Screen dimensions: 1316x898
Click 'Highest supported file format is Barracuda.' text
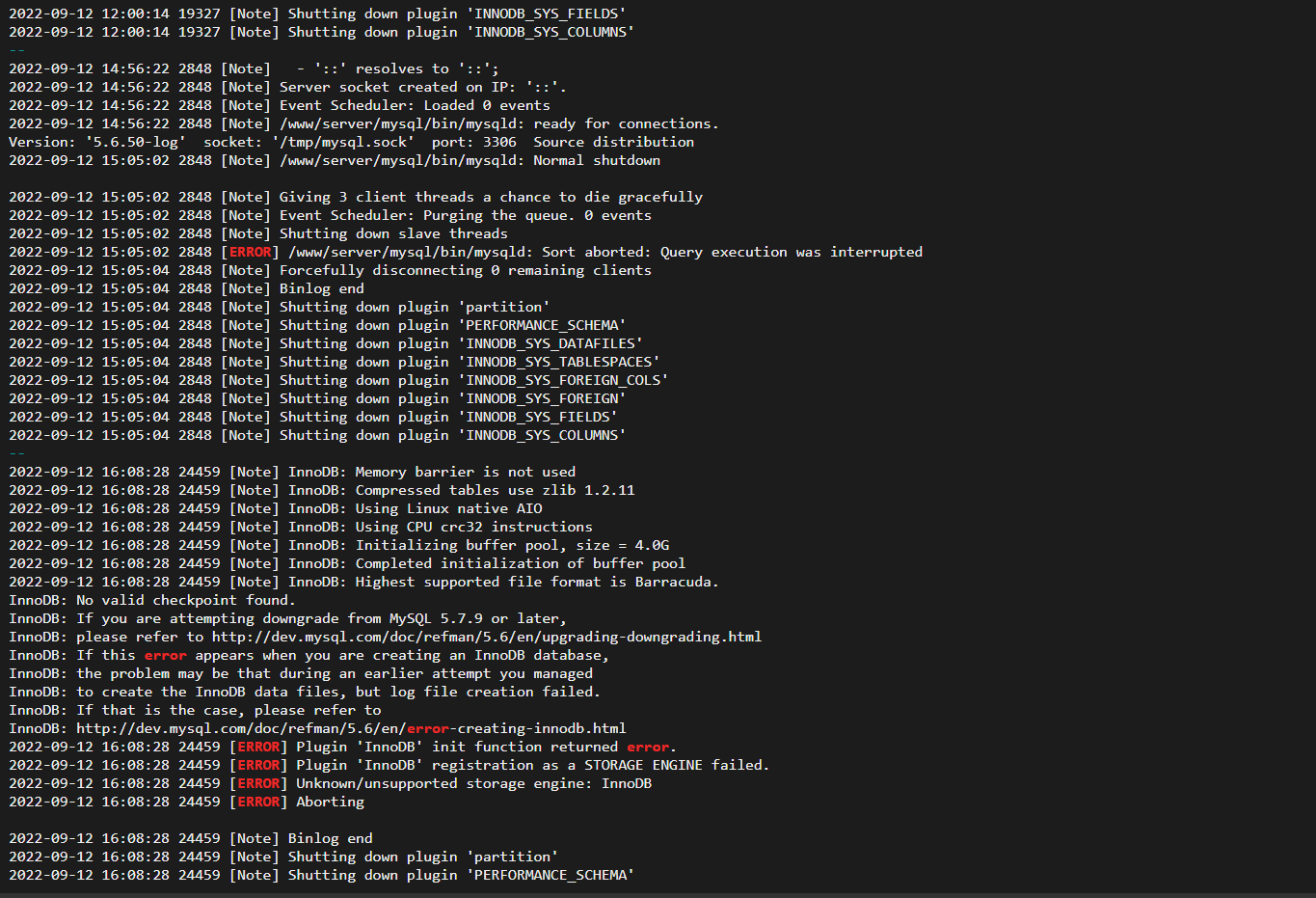pyautogui.click(x=537, y=582)
